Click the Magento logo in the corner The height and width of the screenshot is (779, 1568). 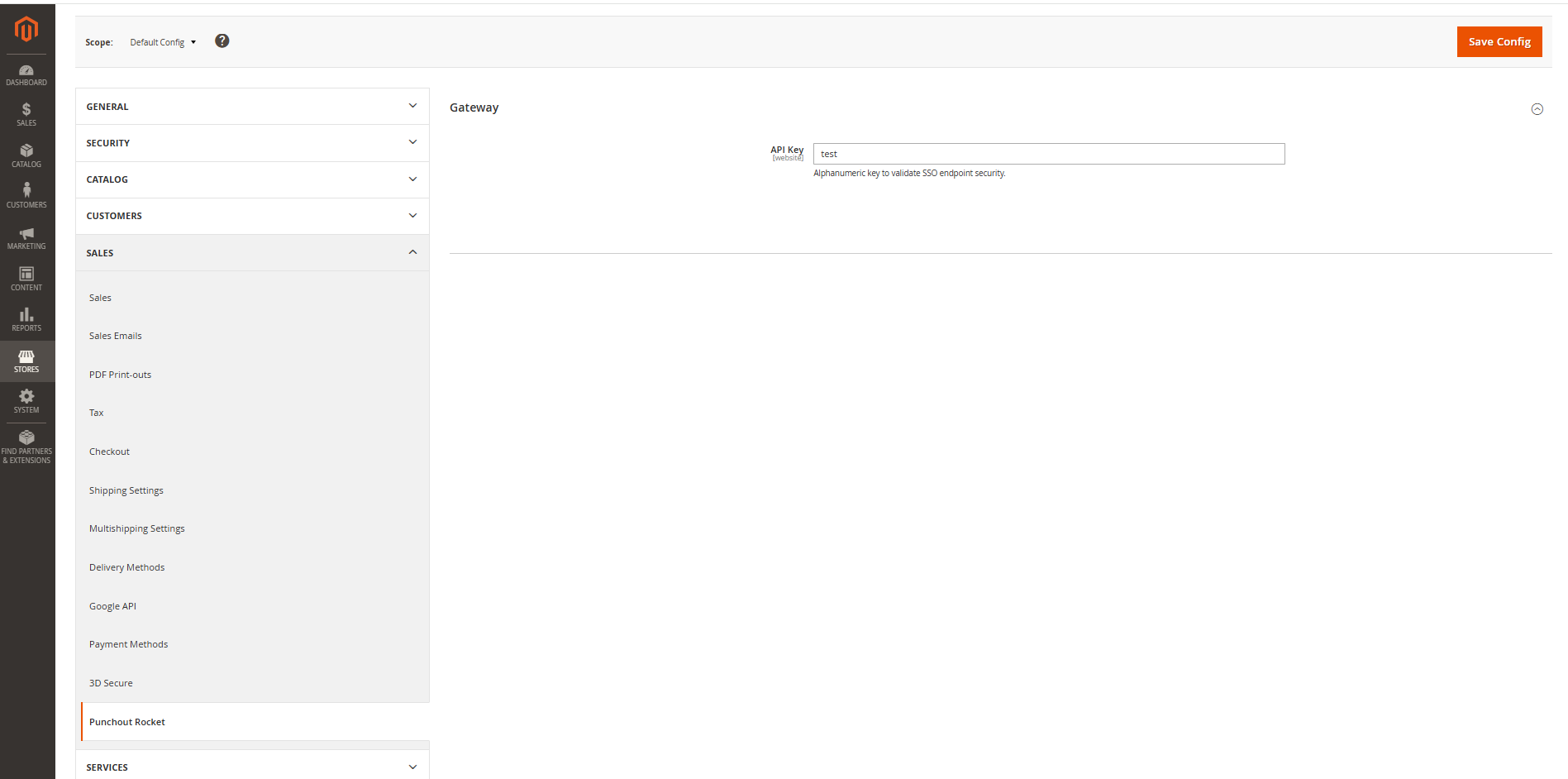26,29
